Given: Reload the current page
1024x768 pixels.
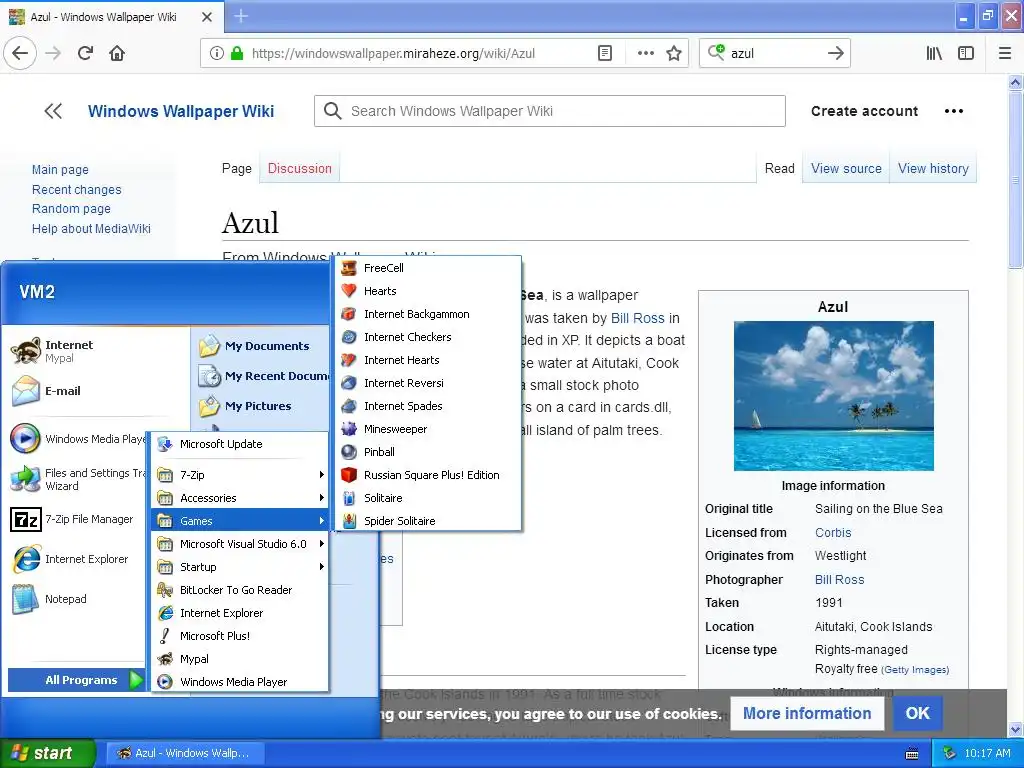Looking at the screenshot, I should pyautogui.click(x=85, y=53).
